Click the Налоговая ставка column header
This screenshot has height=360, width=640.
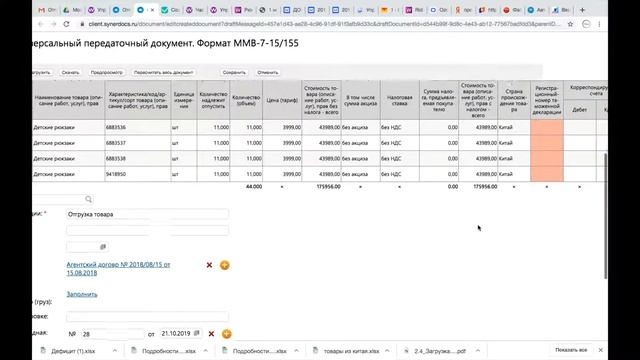point(400,100)
